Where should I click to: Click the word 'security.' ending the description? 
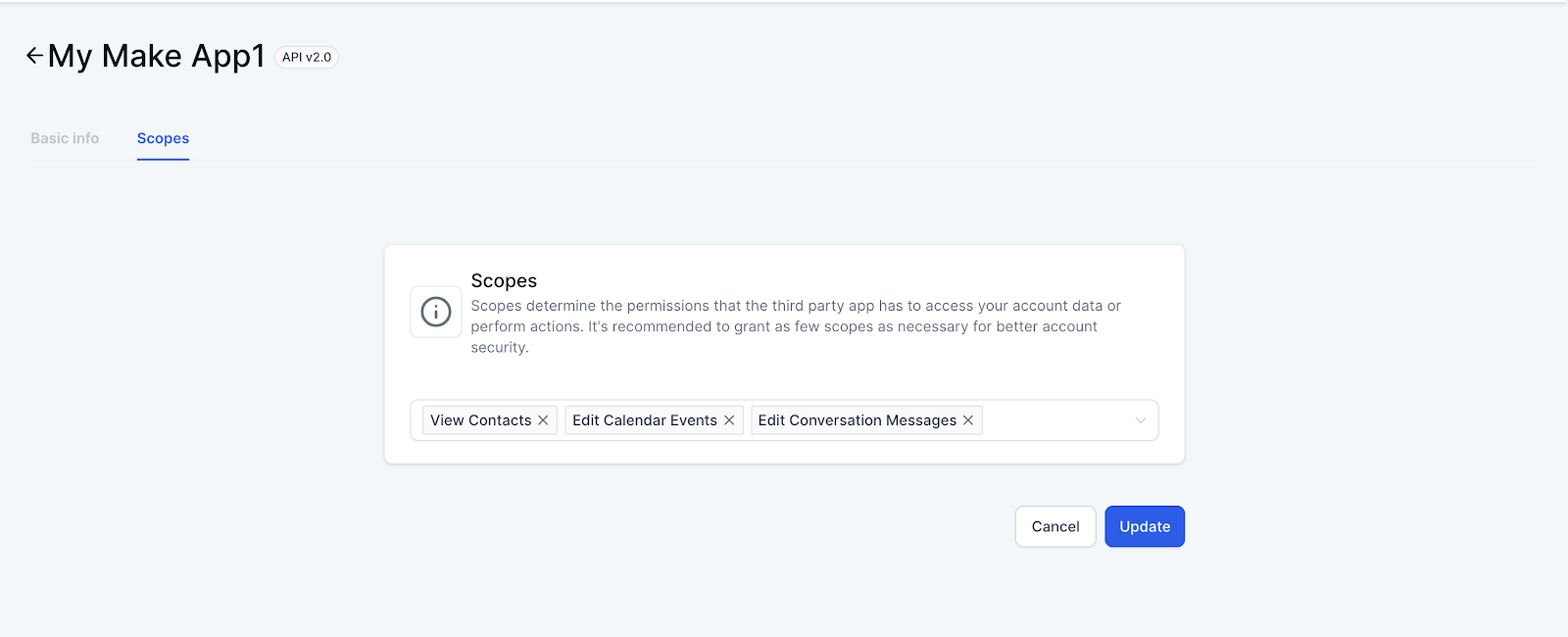500,347
